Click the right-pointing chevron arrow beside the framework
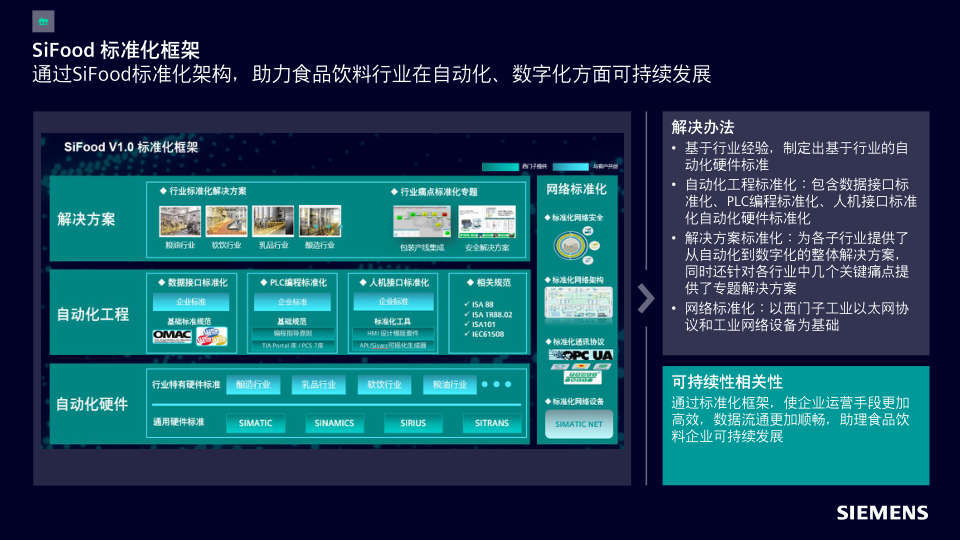 tap(645, 298)
